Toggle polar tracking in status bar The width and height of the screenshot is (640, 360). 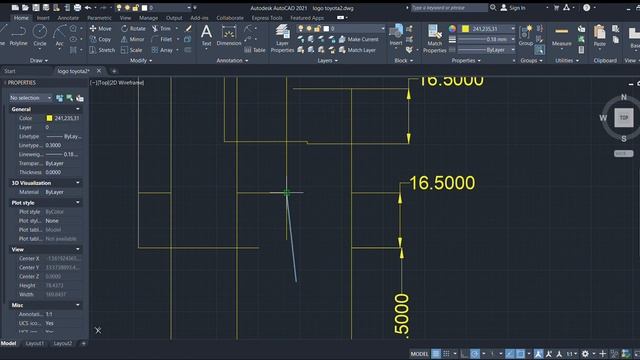pos(475,353)
